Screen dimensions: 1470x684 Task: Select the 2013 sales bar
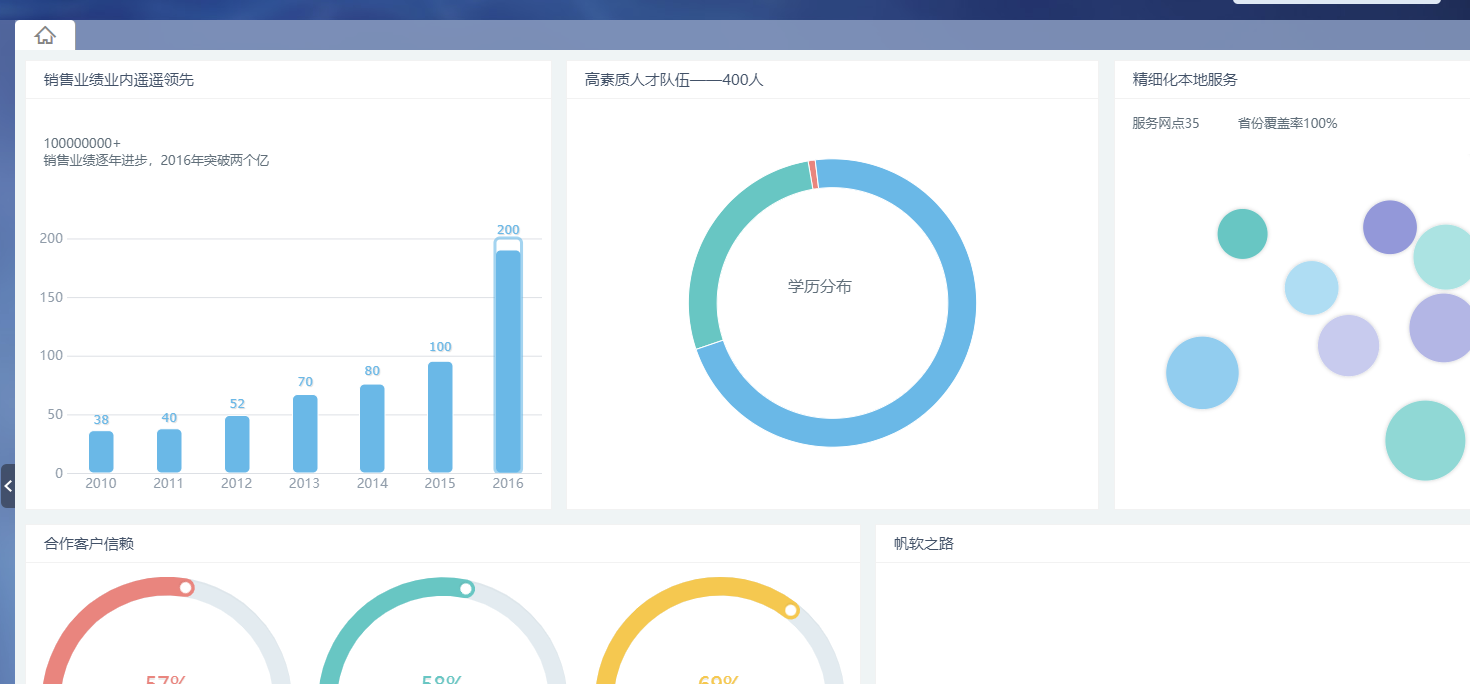[x=305, y=434]
